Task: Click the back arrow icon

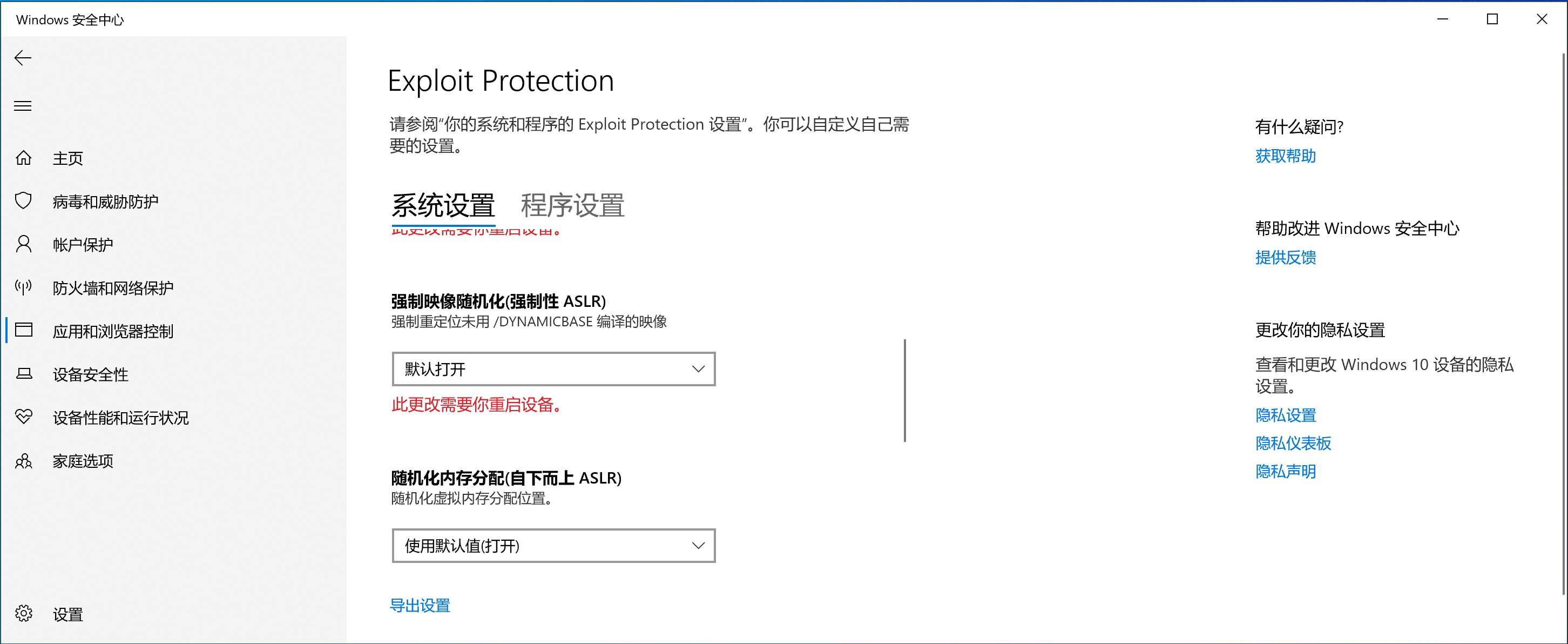Action: click(23, 58)
